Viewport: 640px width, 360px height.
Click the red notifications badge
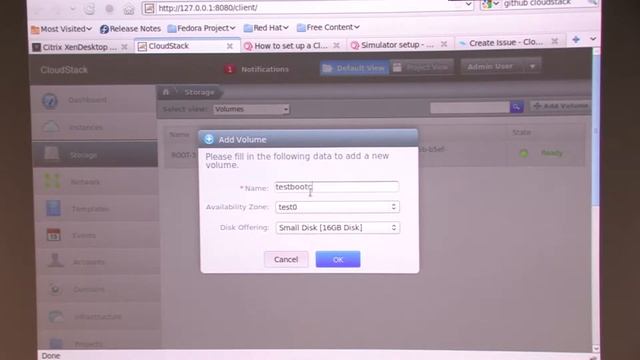click(x=229, y=69)
